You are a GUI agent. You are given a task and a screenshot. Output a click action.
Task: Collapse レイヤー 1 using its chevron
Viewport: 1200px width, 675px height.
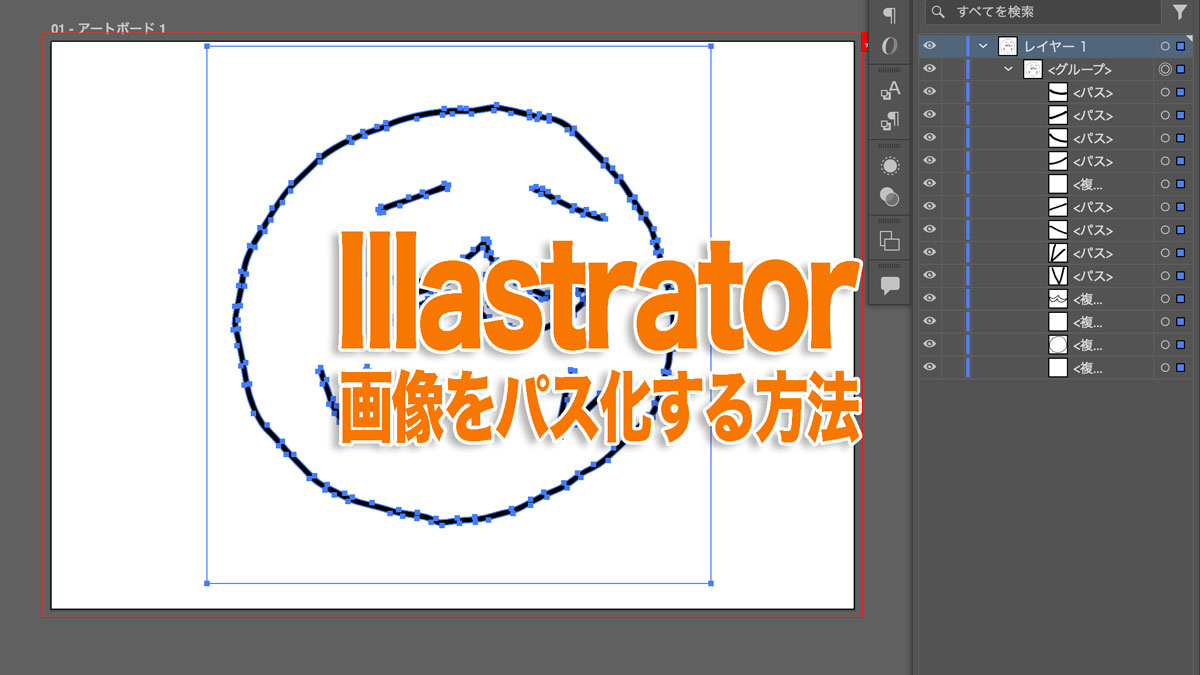point(982,45)
